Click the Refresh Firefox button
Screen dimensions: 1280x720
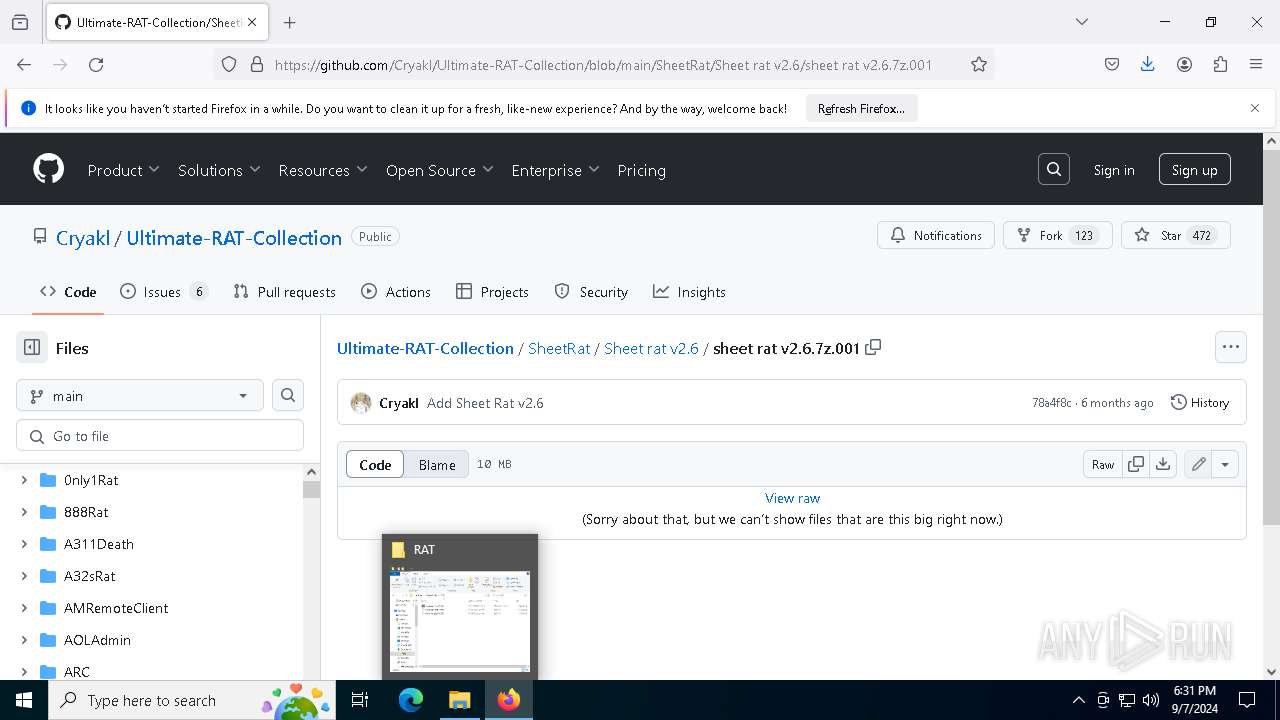[861, 108]
